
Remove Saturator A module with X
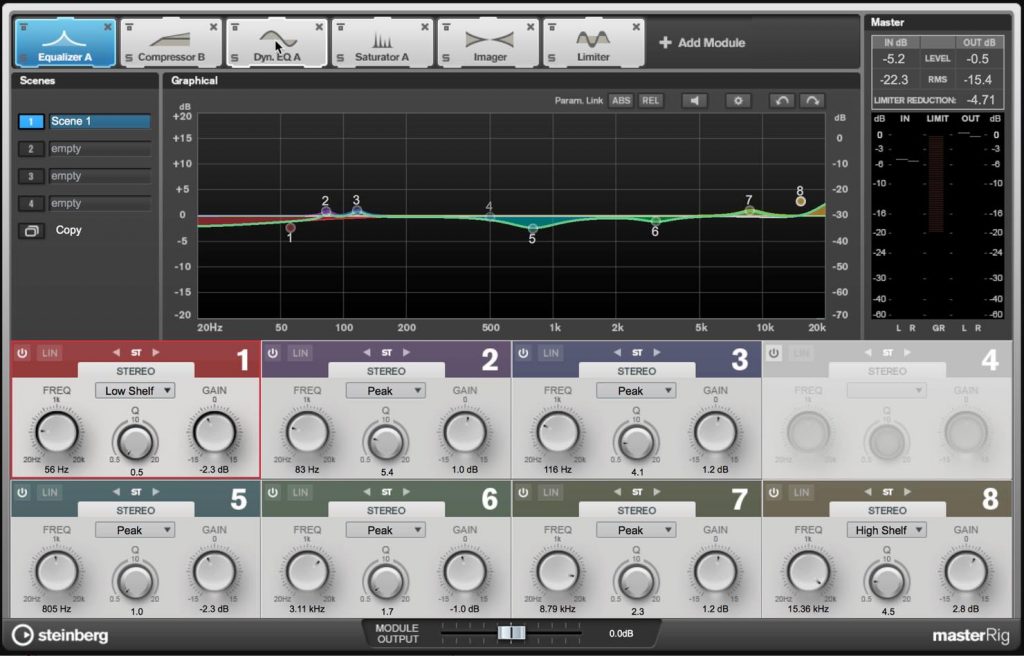pyautogui.click(x=424, y=26)
